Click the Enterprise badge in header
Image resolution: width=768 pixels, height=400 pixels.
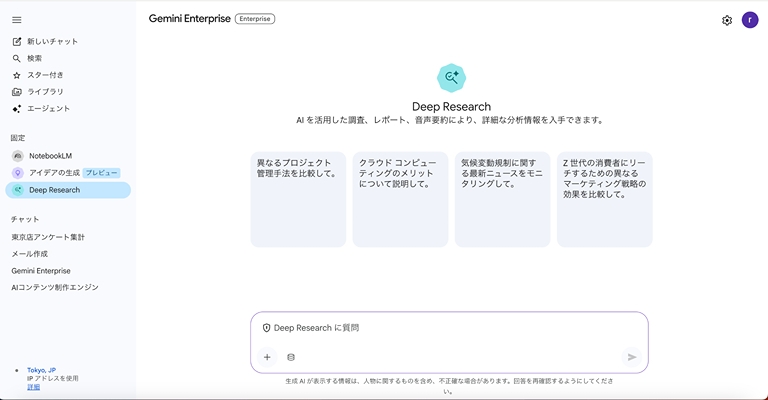point(255,19)
